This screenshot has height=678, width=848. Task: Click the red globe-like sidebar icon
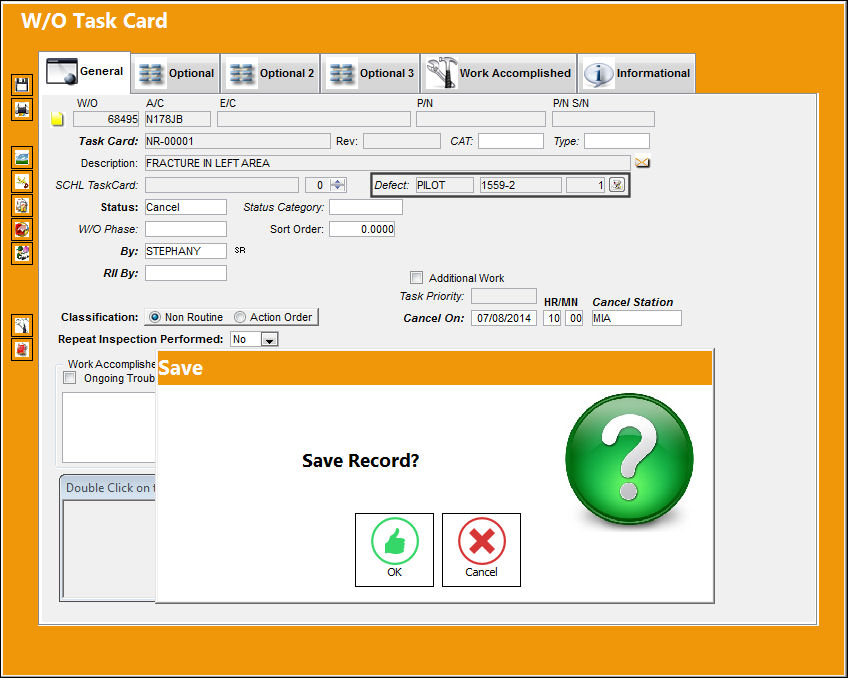22,230
